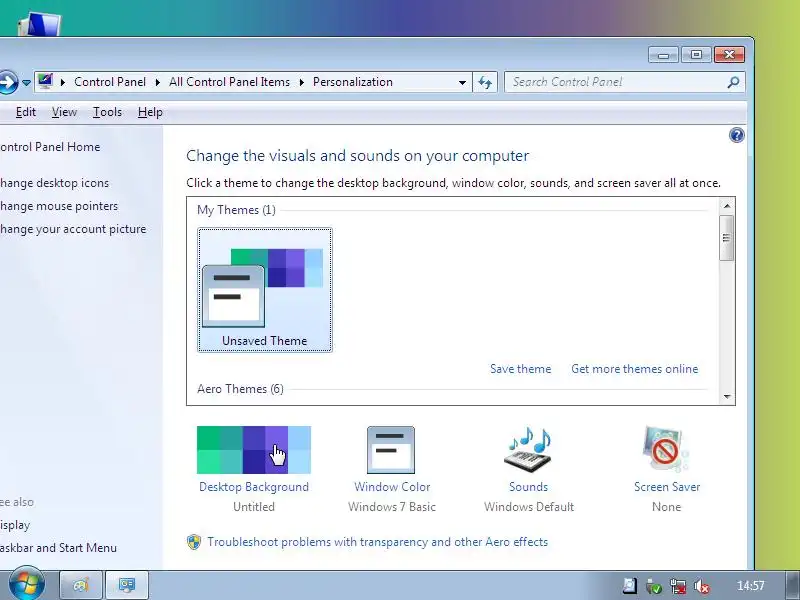Expand the address bar history dropdown
Screen dimensions: 800x600
462,82
